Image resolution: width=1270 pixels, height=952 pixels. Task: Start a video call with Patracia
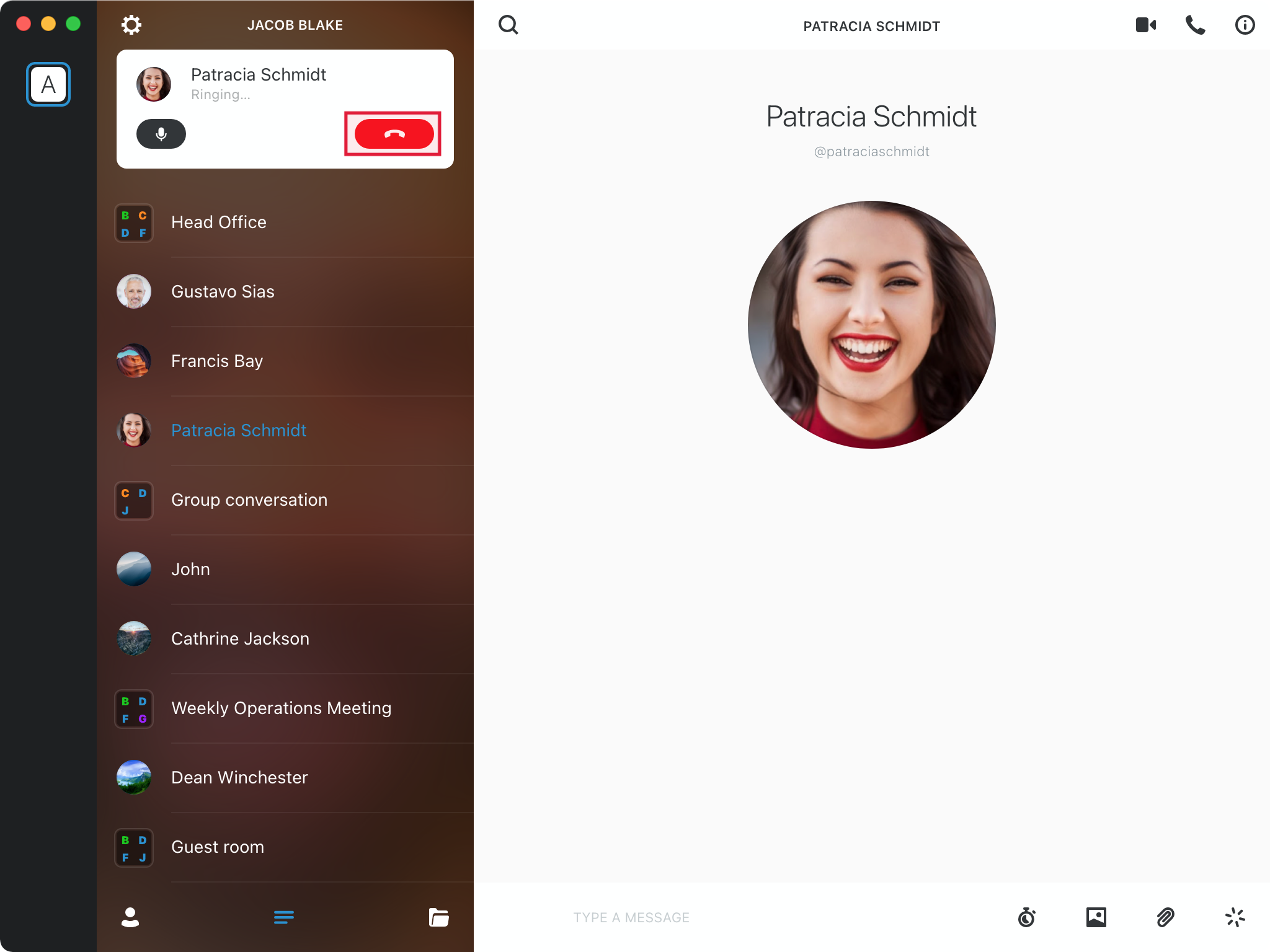1146,25
